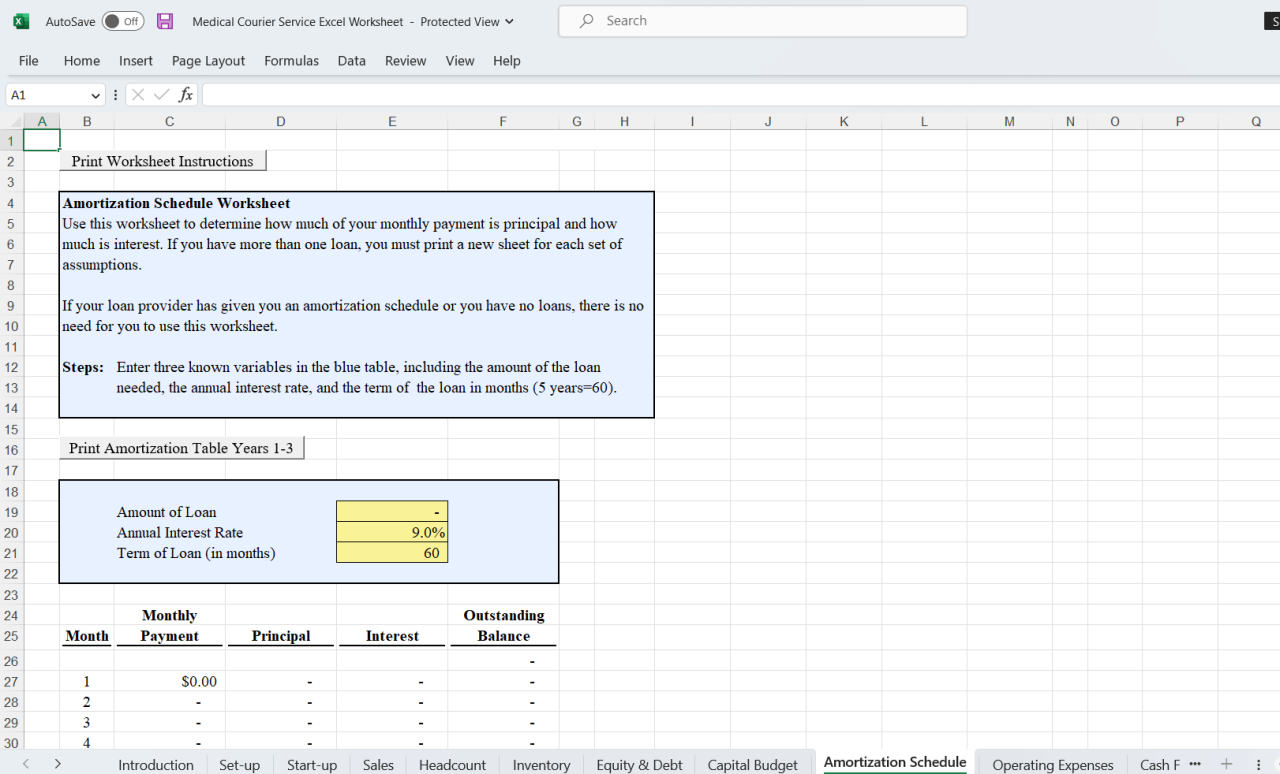Switch to the Inventory sheet tab
1280x774 pixels.
(x=541, y=765)
